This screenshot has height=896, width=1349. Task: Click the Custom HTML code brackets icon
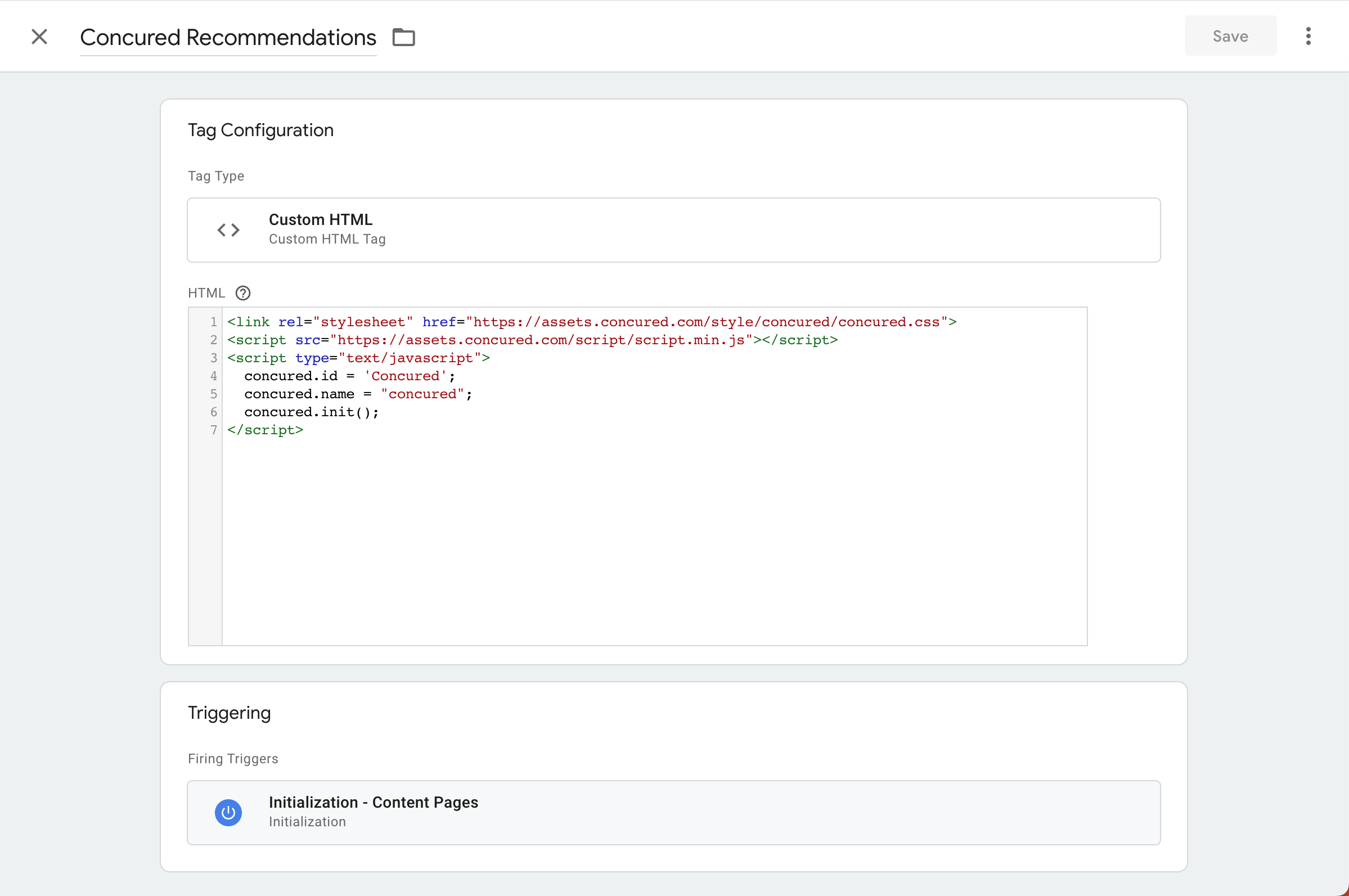pyautogui.click(x=228, y=229)
